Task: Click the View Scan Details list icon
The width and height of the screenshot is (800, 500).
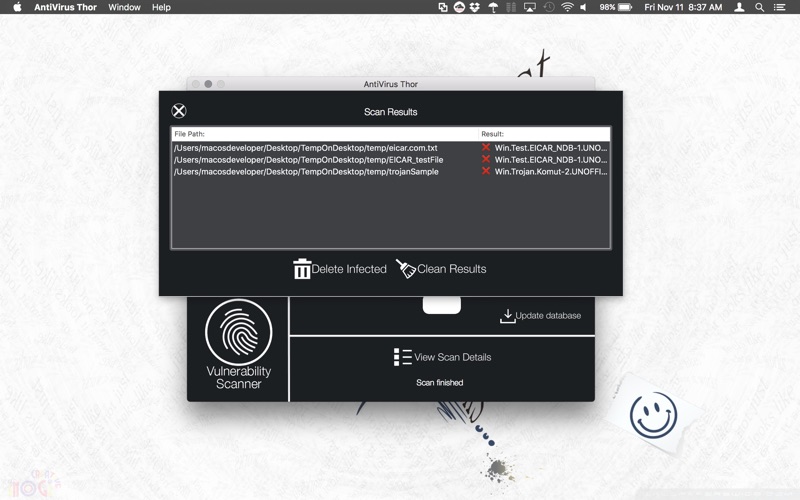Action: tap(403, 357)
